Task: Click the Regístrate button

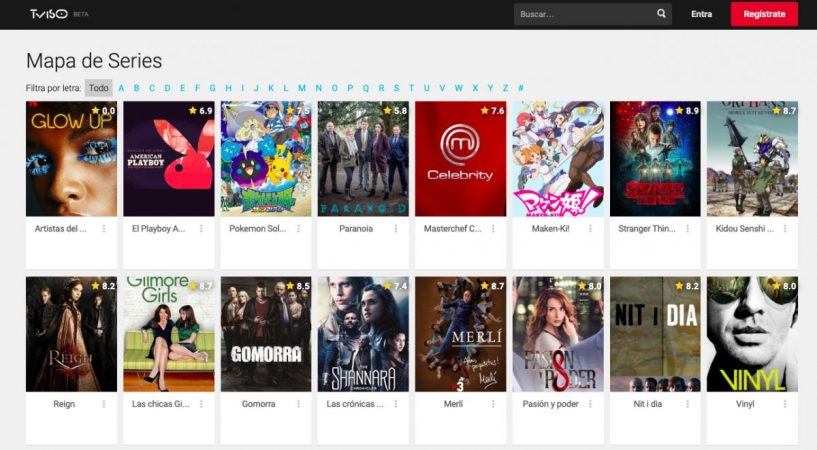Action: pos(764,14)
